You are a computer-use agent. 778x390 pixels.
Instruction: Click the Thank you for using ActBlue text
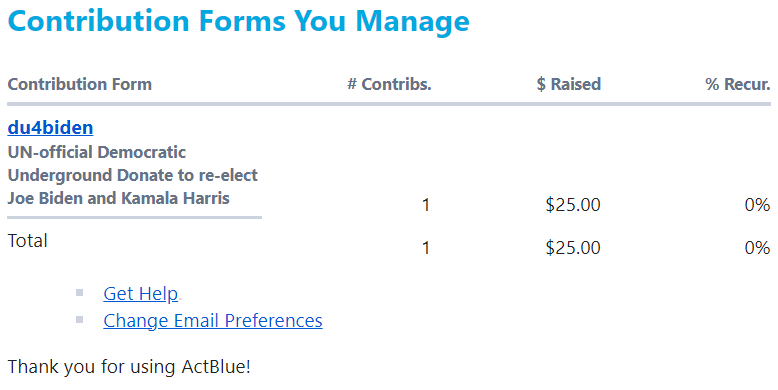tap(129, 367)
